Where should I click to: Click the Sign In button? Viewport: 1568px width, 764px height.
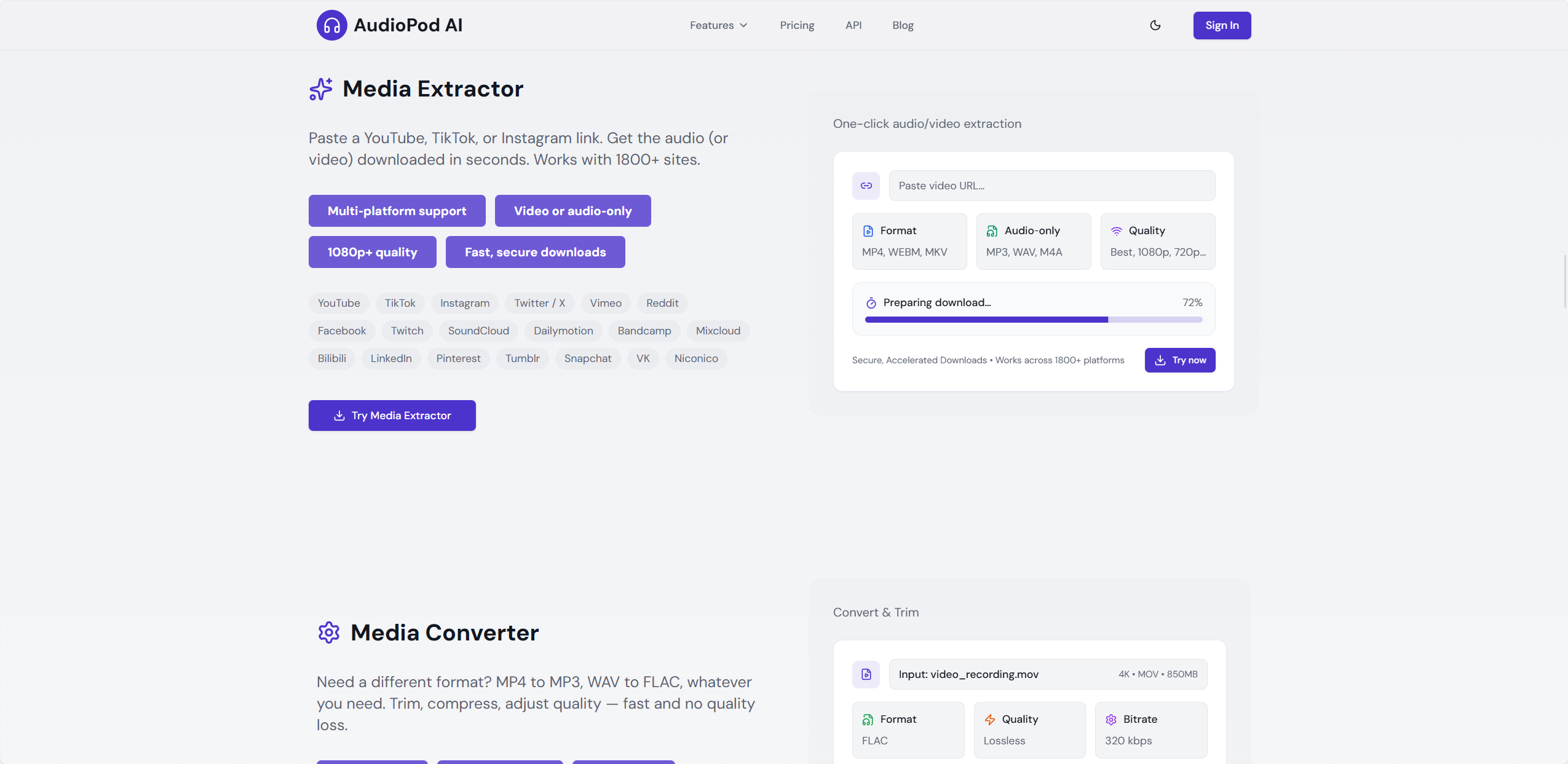coord(1222,25)
